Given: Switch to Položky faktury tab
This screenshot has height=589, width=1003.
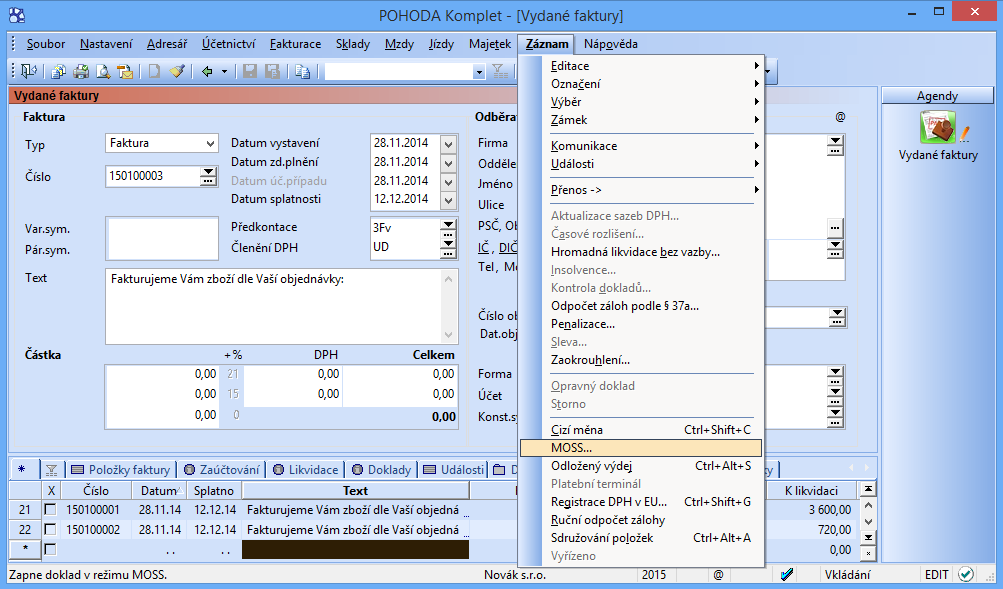Looking at the screenshot, I should [x=121, y=470].
